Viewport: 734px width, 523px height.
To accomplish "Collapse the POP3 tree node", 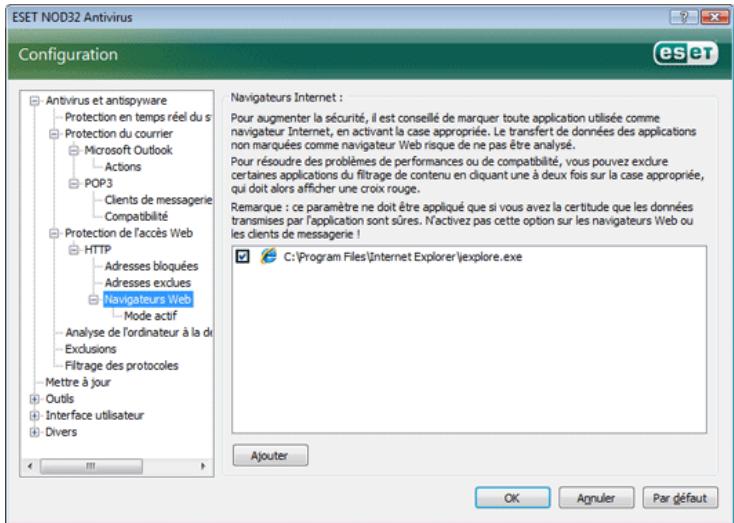I will point(74,184).
